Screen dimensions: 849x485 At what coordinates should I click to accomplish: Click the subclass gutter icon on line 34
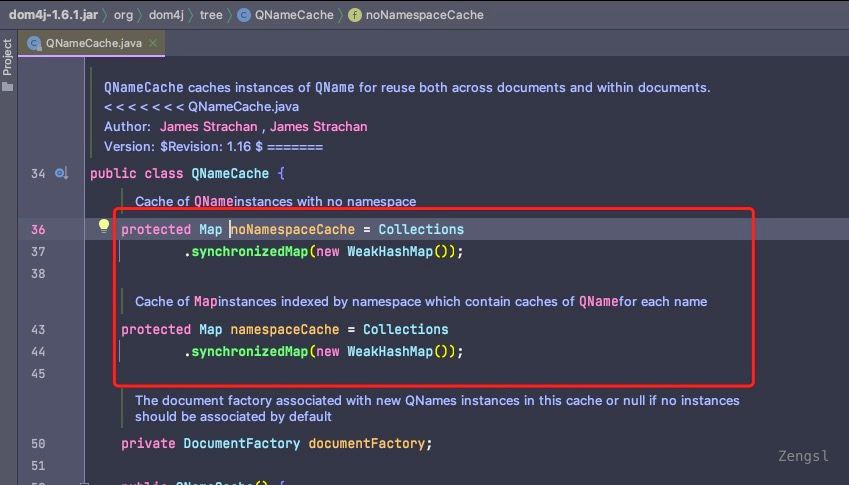(60, 174)
